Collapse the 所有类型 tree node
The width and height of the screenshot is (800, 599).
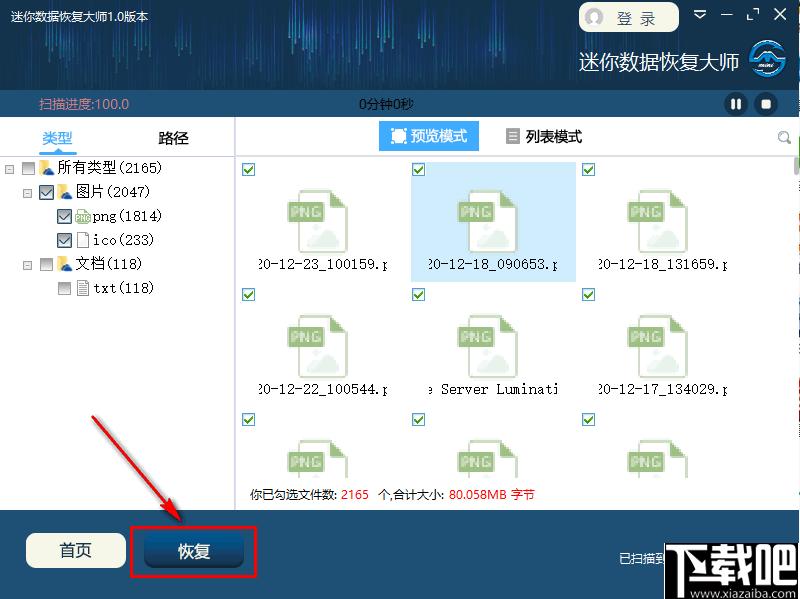[x=9, y=169]
